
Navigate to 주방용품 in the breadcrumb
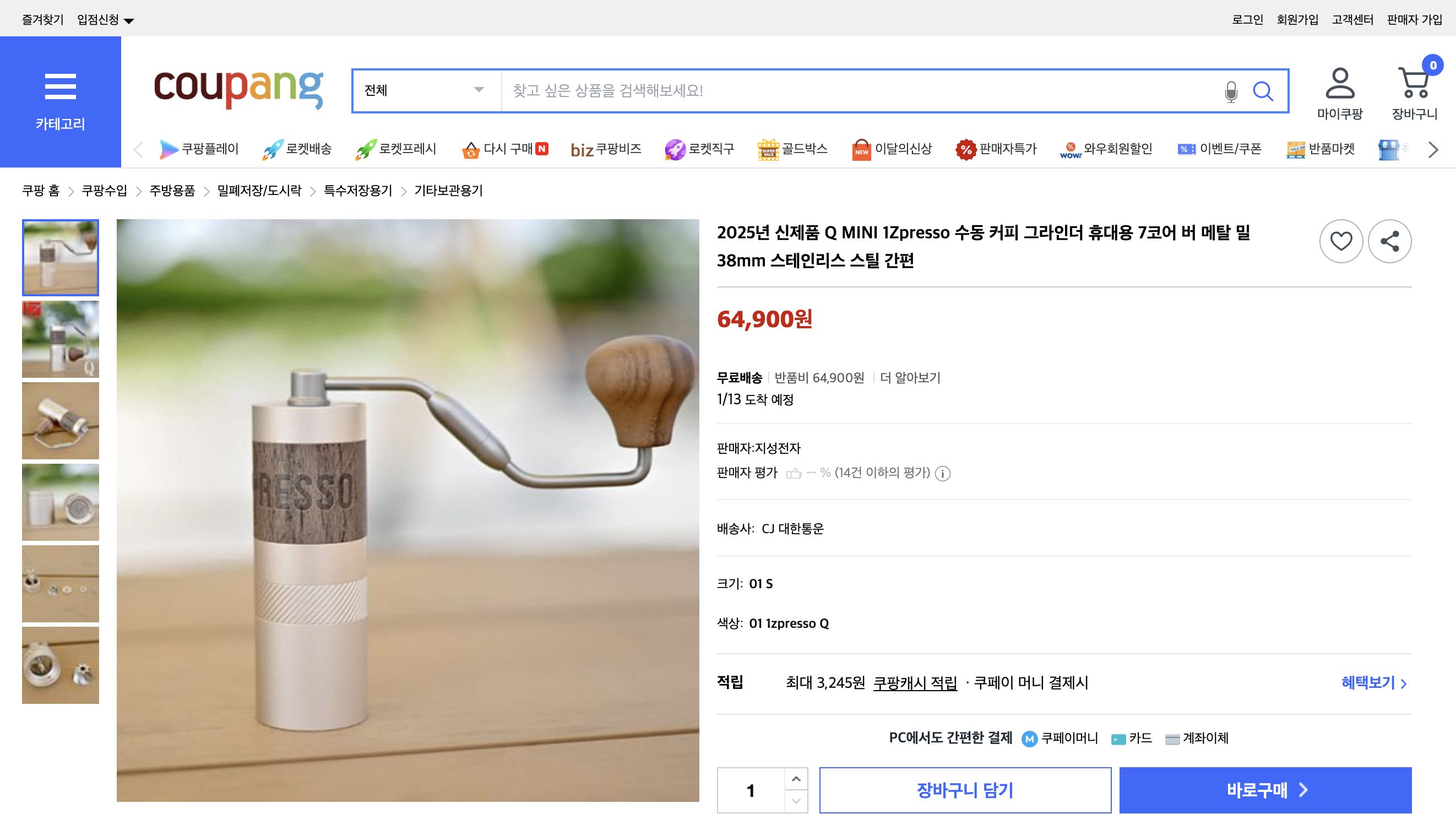[x=171, y=191]
